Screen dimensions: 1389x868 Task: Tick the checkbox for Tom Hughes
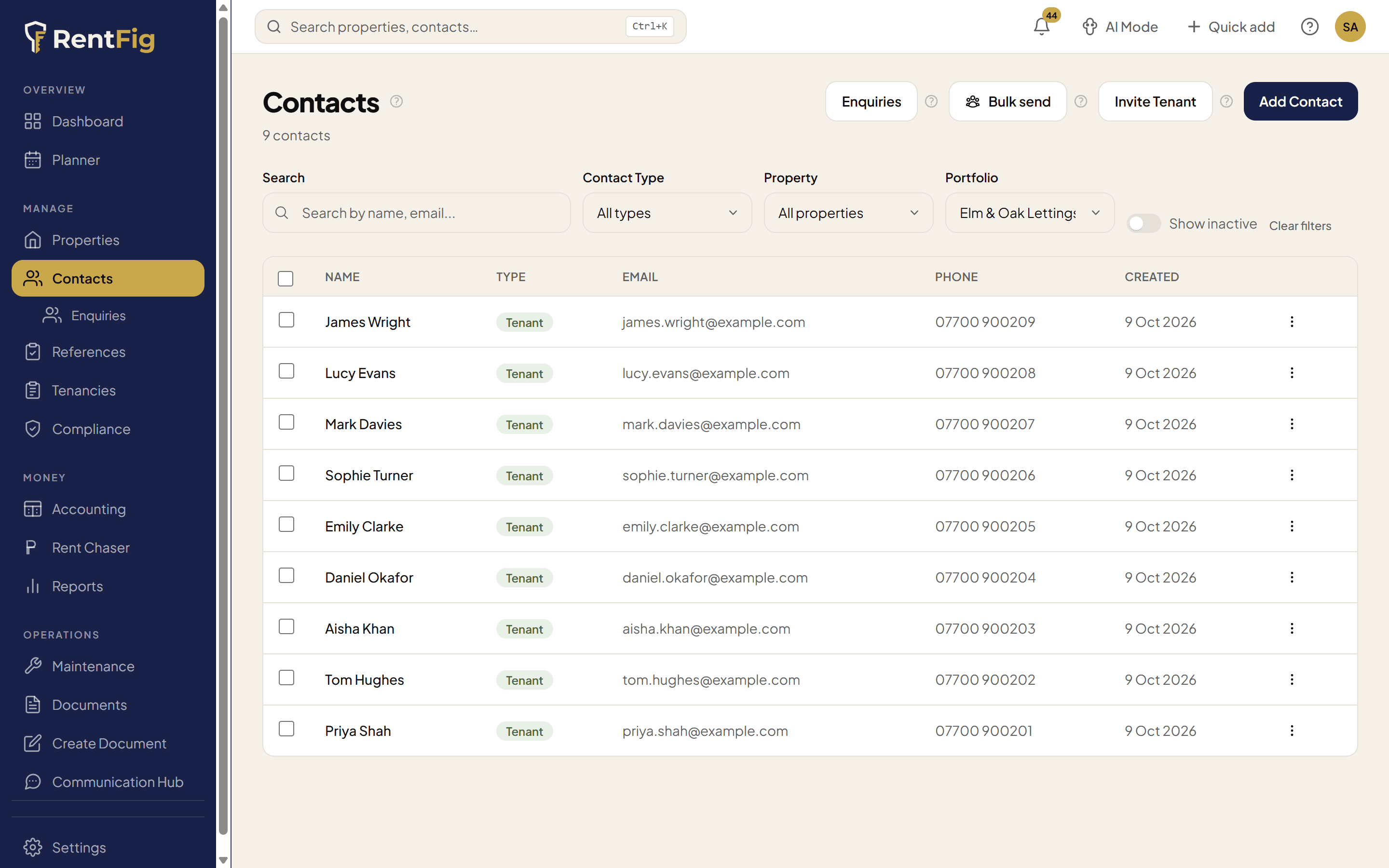[x=286, y=678]
